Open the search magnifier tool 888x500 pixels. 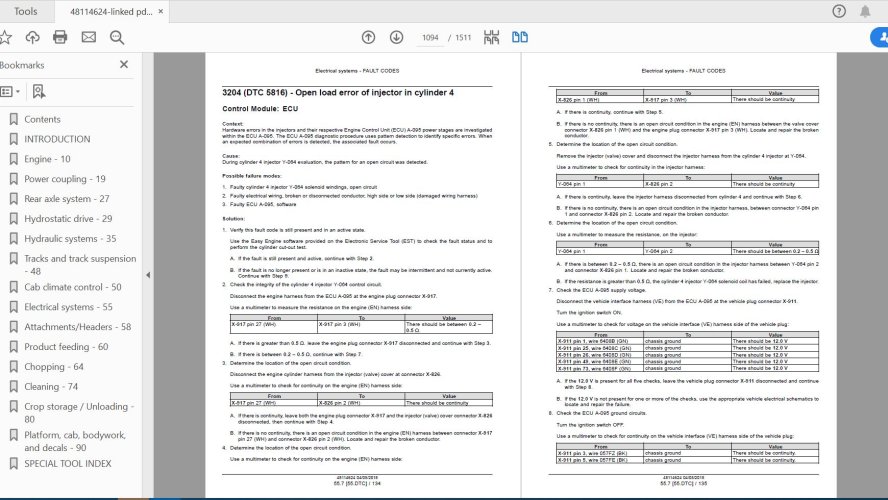(117, 38)
